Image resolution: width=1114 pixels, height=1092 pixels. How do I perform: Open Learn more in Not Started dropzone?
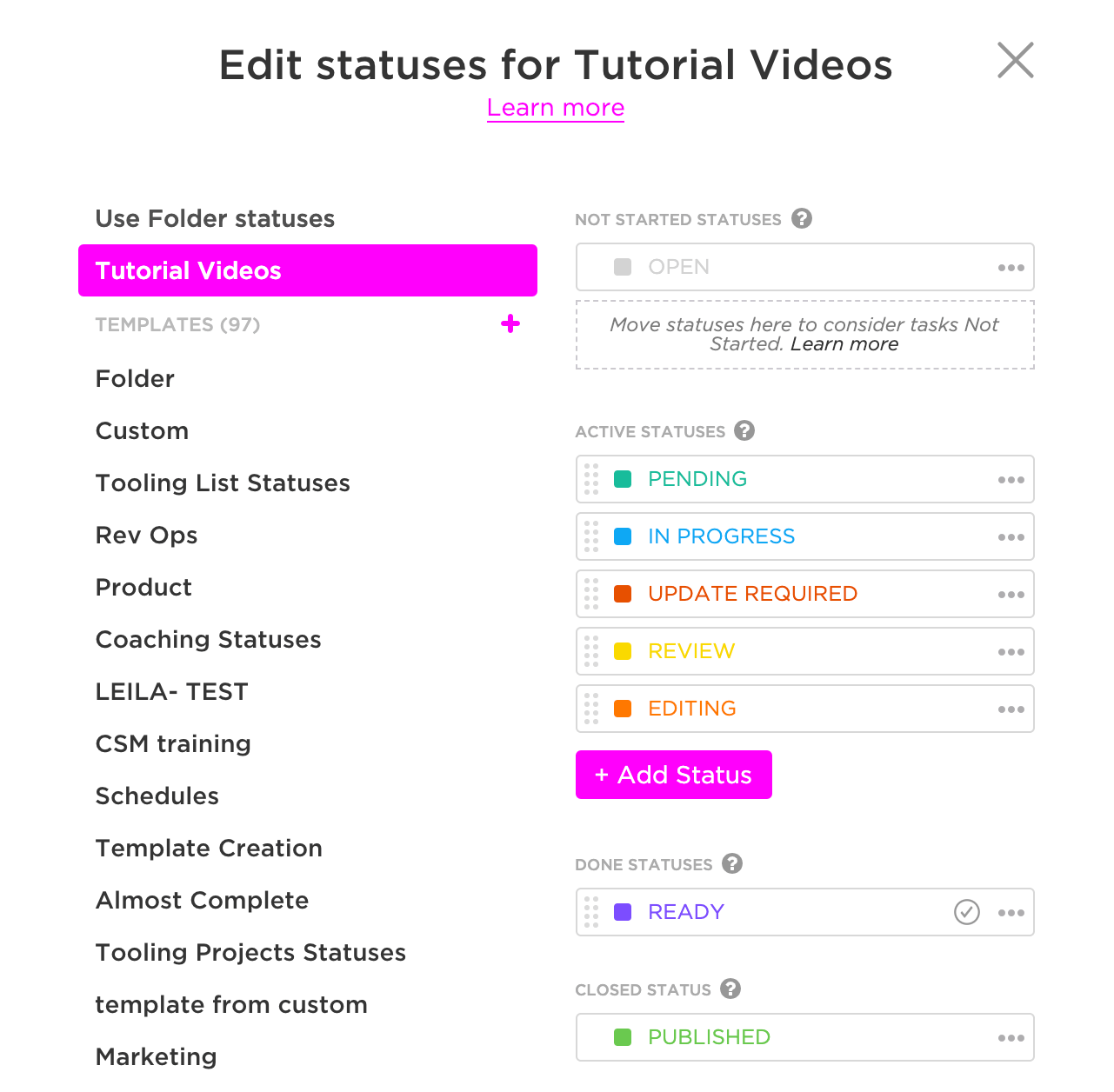coord(844,344)
